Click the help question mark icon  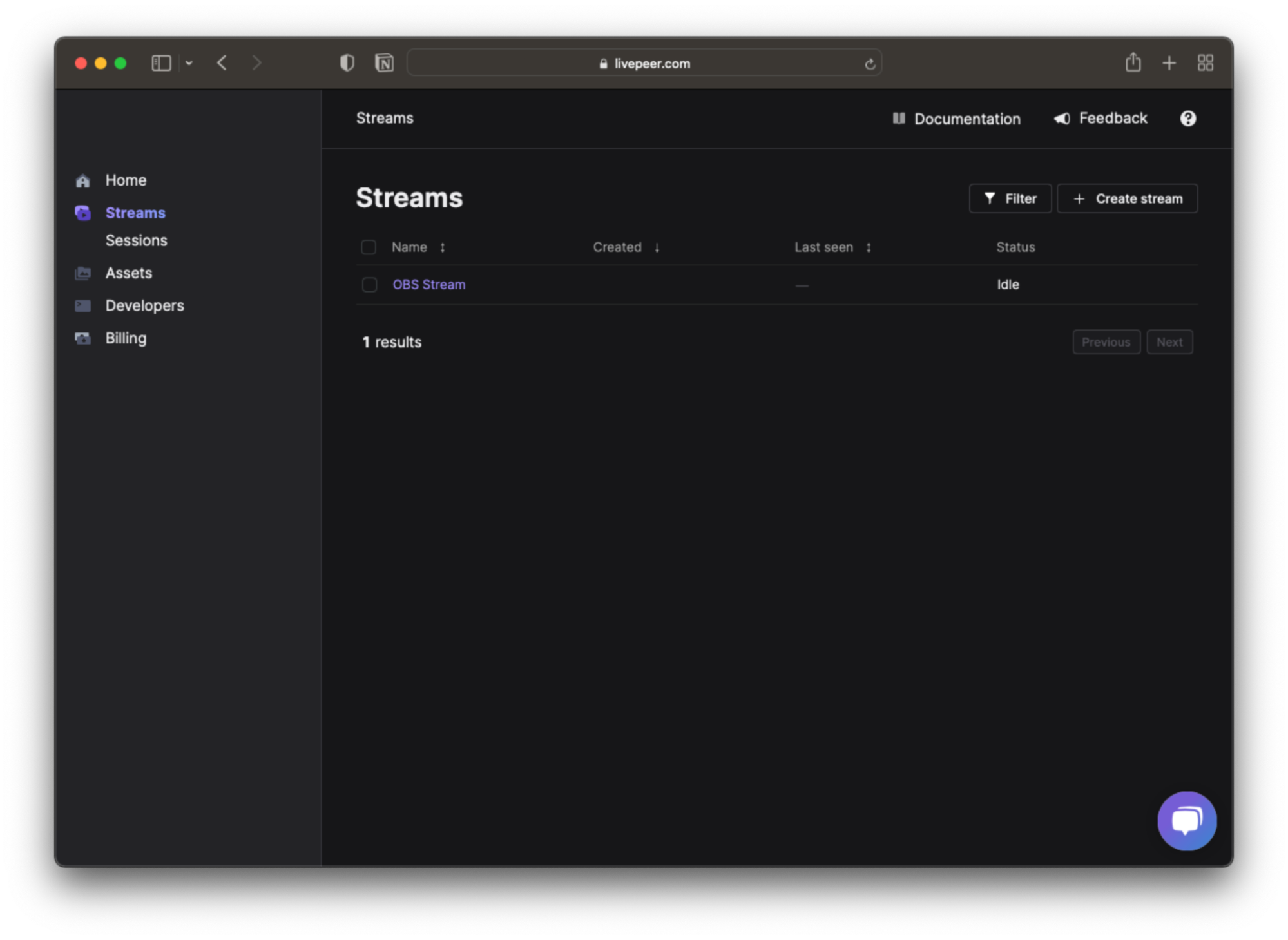click(x=1187, y=119)
